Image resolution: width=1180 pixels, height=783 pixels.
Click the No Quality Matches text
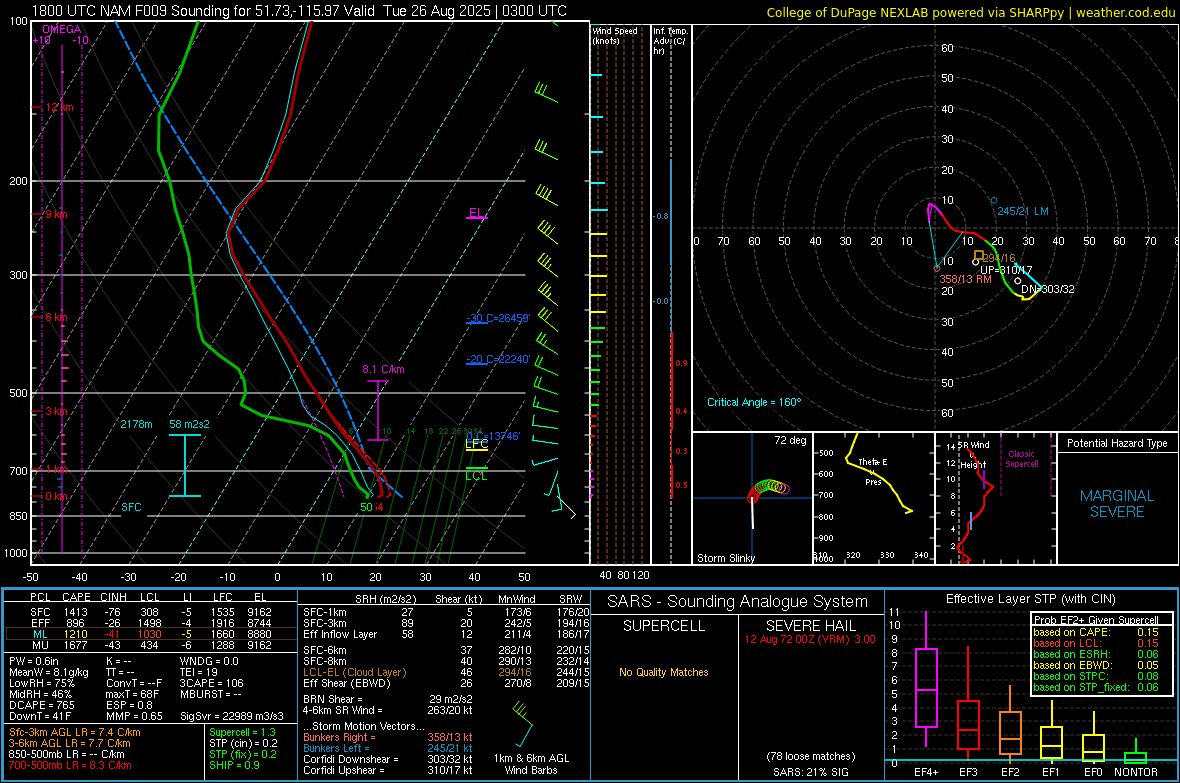[x=664, y=672]
